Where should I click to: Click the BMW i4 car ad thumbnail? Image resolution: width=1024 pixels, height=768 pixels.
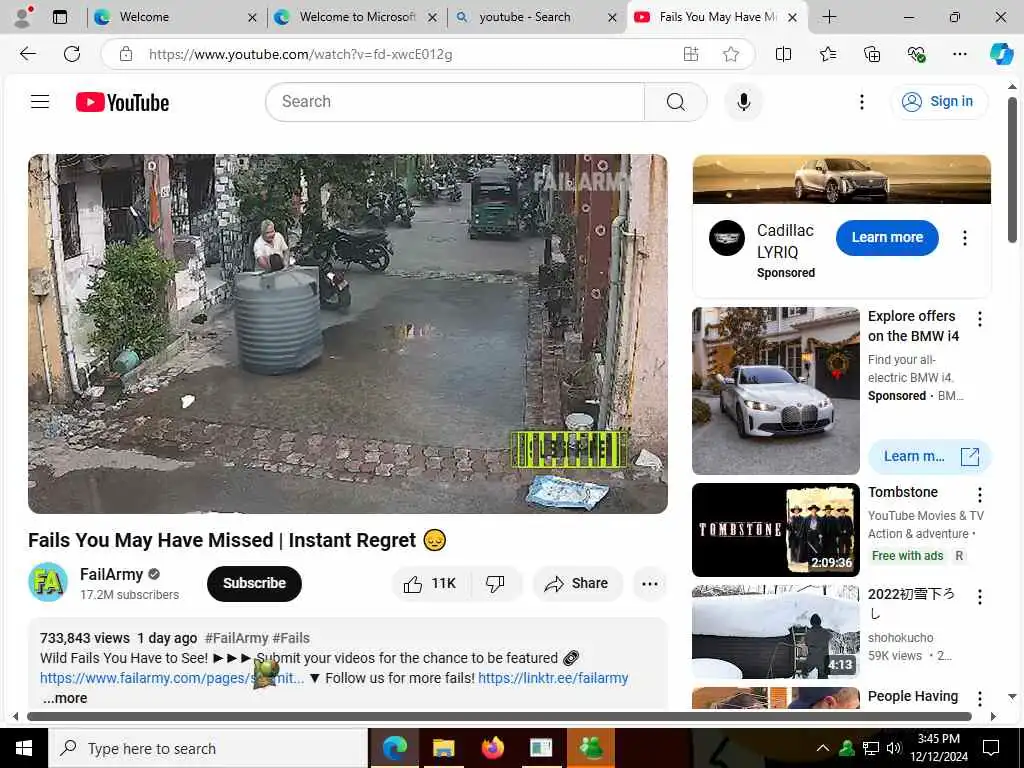pos(776,391)
